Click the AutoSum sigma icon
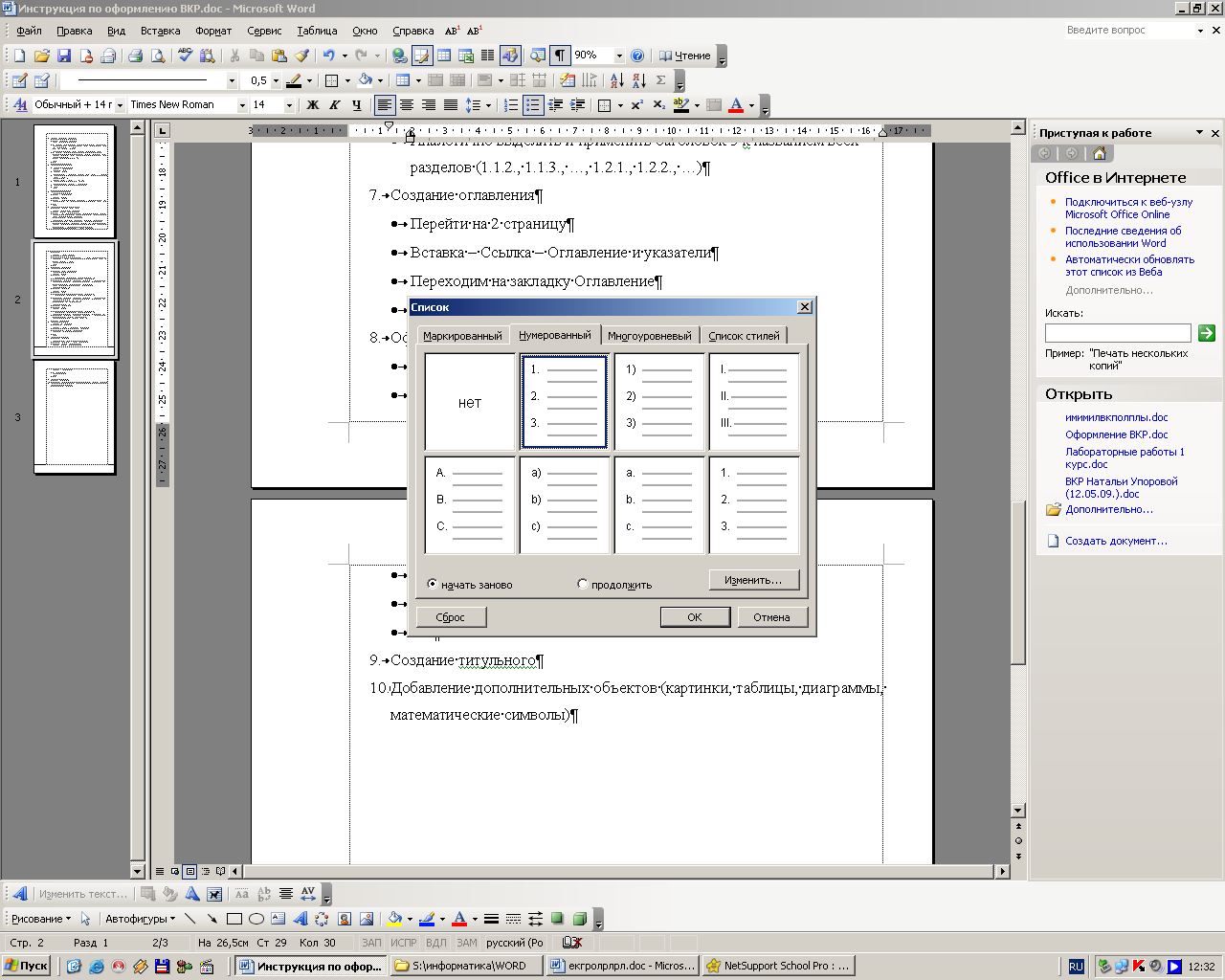Screen dimensions: 1225x980 [x=660, y=80]
